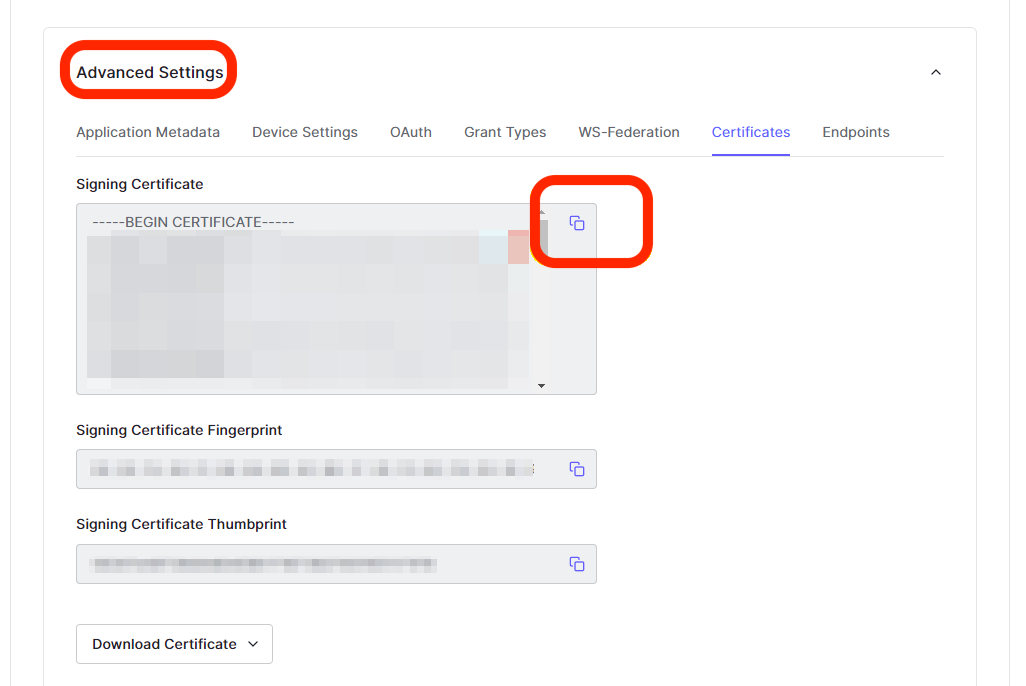
Task: Copy the Signing Certificate text
Action: click(x=577, y=223)
